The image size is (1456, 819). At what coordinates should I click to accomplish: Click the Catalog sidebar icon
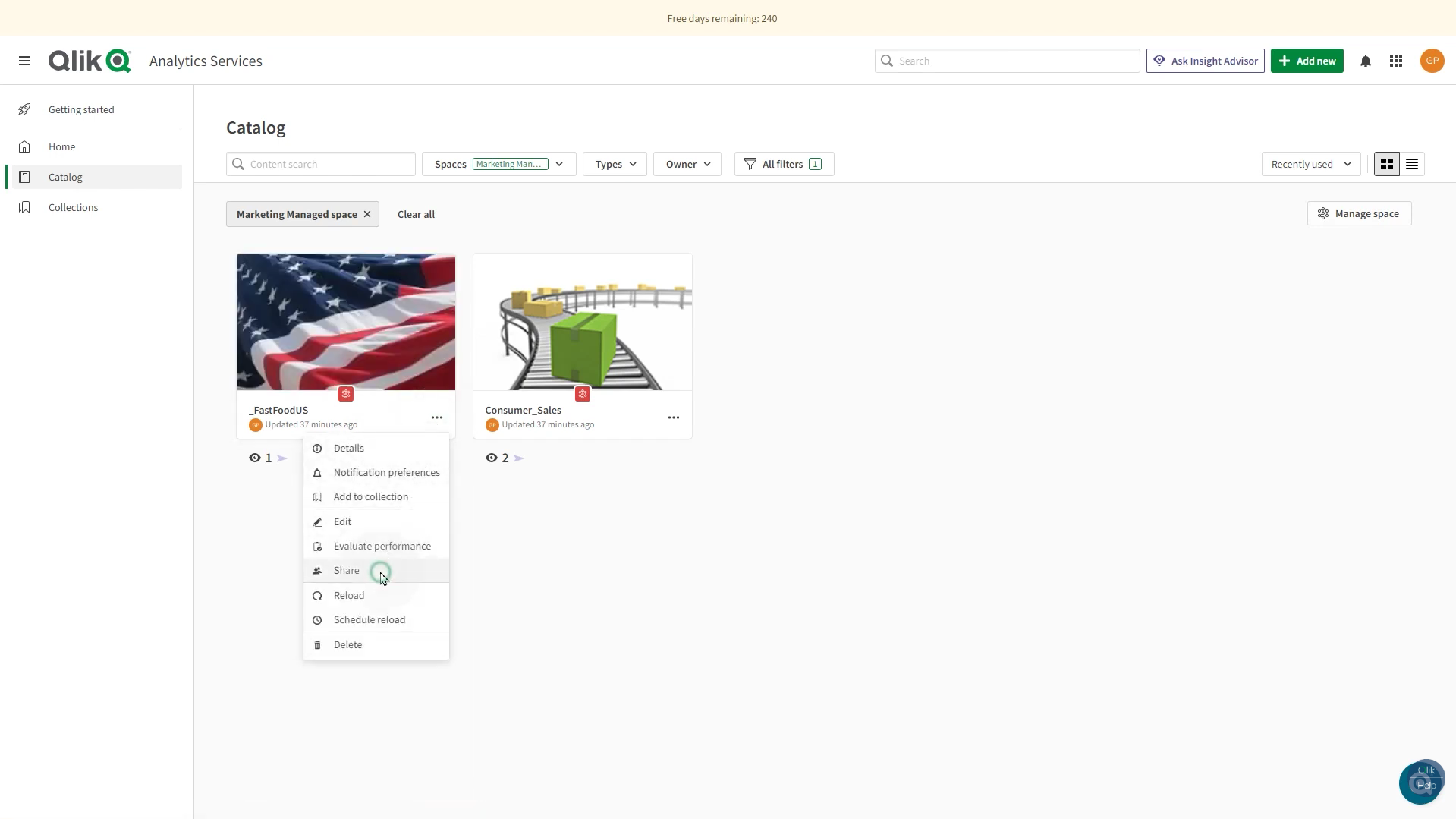pos(24,177)
